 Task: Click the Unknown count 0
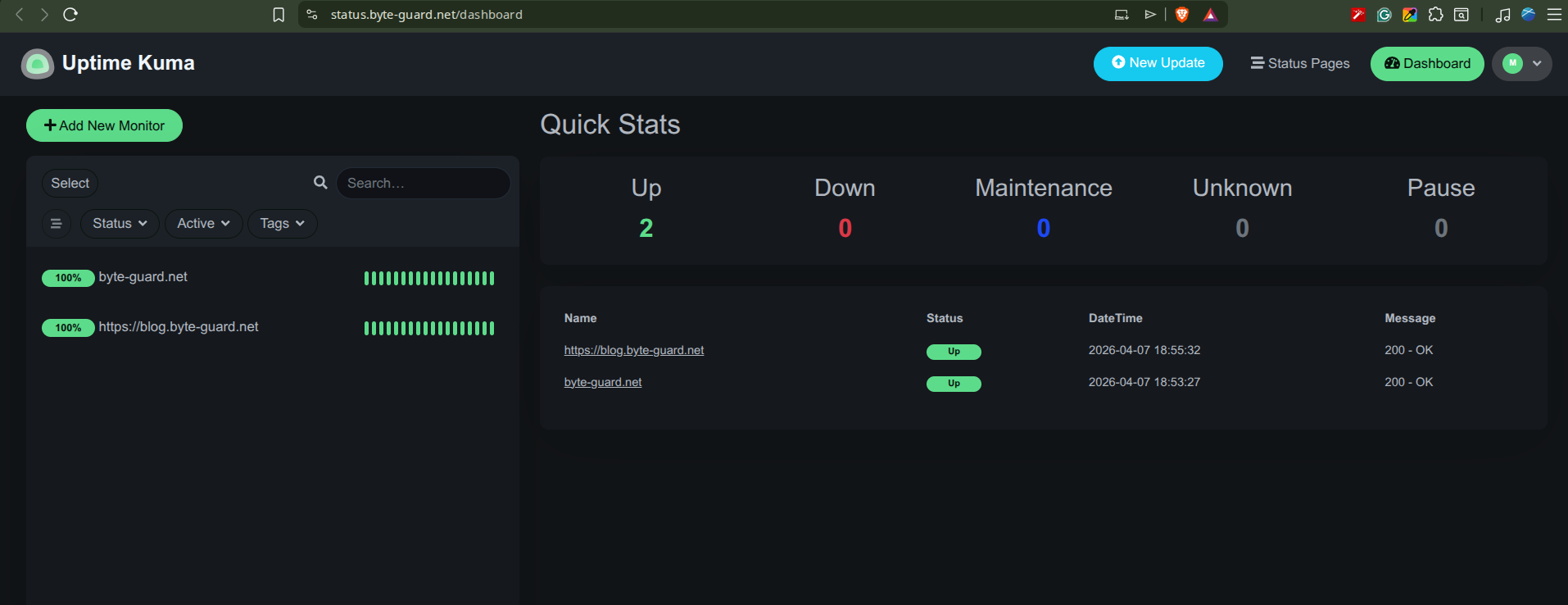(x=1243, y=228)
